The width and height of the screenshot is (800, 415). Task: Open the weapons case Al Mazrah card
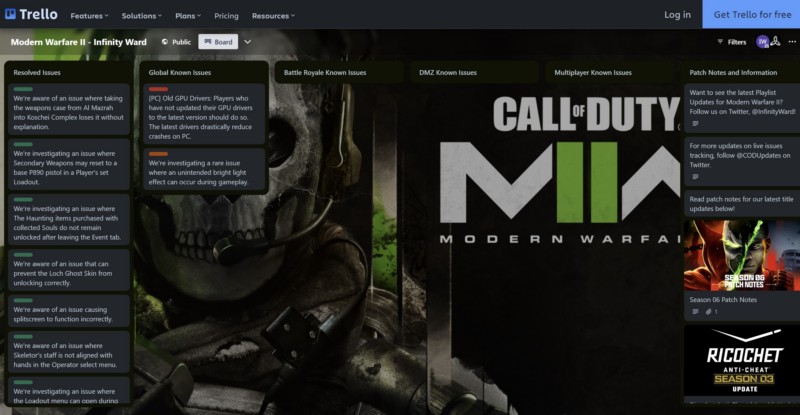tap(69, 110)
